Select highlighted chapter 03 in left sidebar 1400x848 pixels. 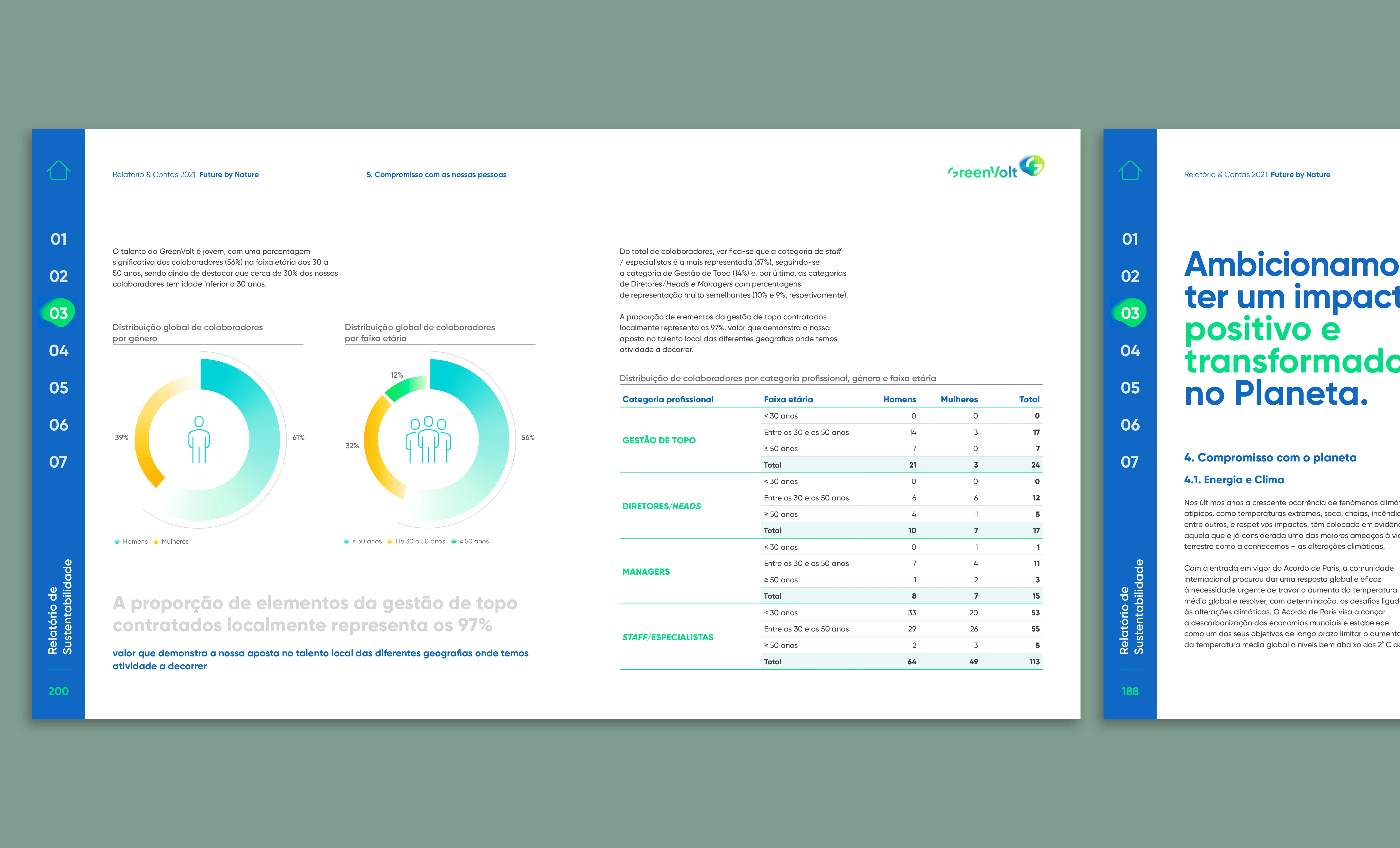(58, 313)
